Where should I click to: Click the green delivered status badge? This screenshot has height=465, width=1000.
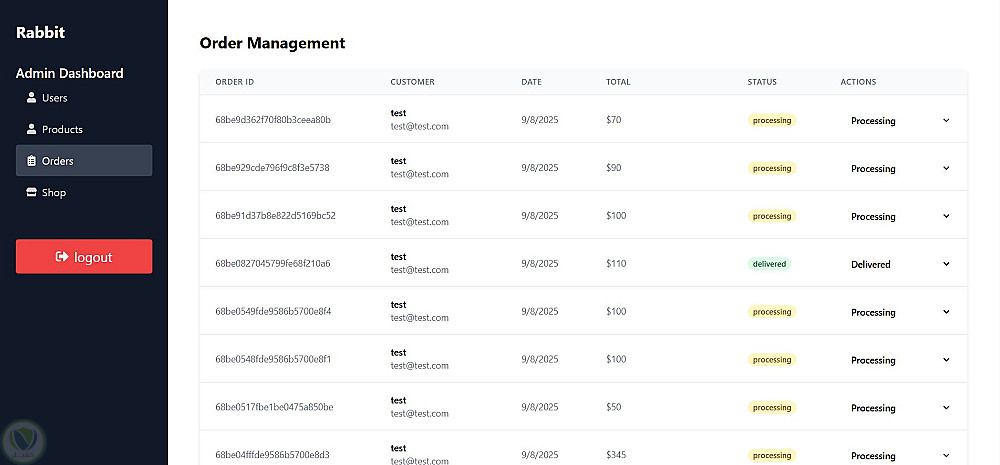tap(769, 264)
